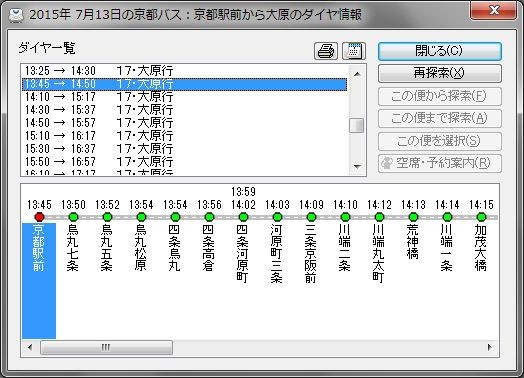This screenshot has width=524, height=378.
Task: Click the 川端丸太町 stop marker at 14:12
Action: point(379,217)
